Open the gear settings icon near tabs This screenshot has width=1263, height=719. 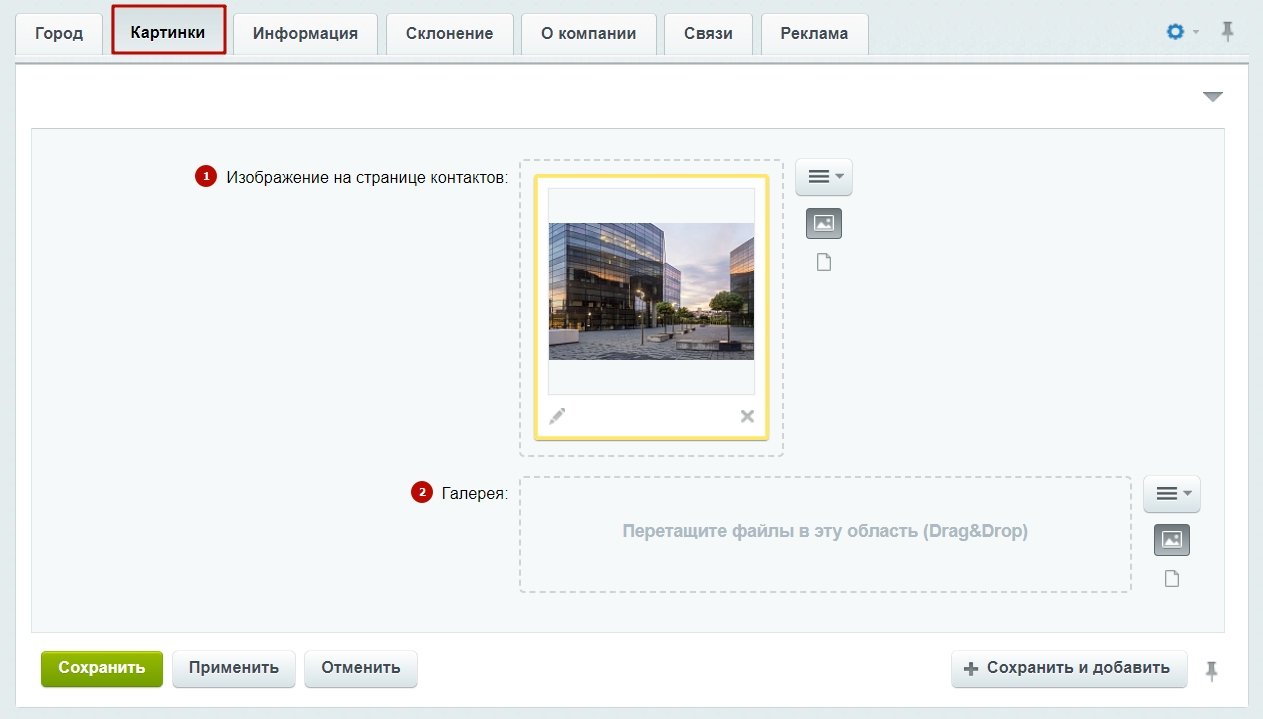[x=1176, y=32]
